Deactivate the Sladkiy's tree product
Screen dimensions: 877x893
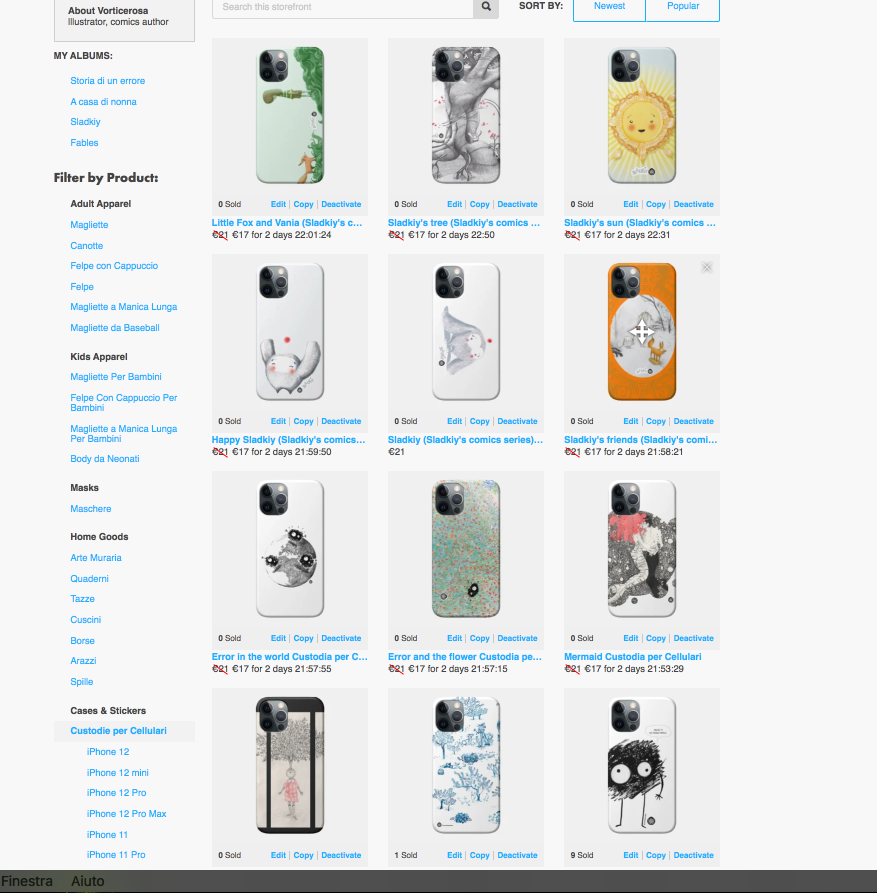pos(517,204)
